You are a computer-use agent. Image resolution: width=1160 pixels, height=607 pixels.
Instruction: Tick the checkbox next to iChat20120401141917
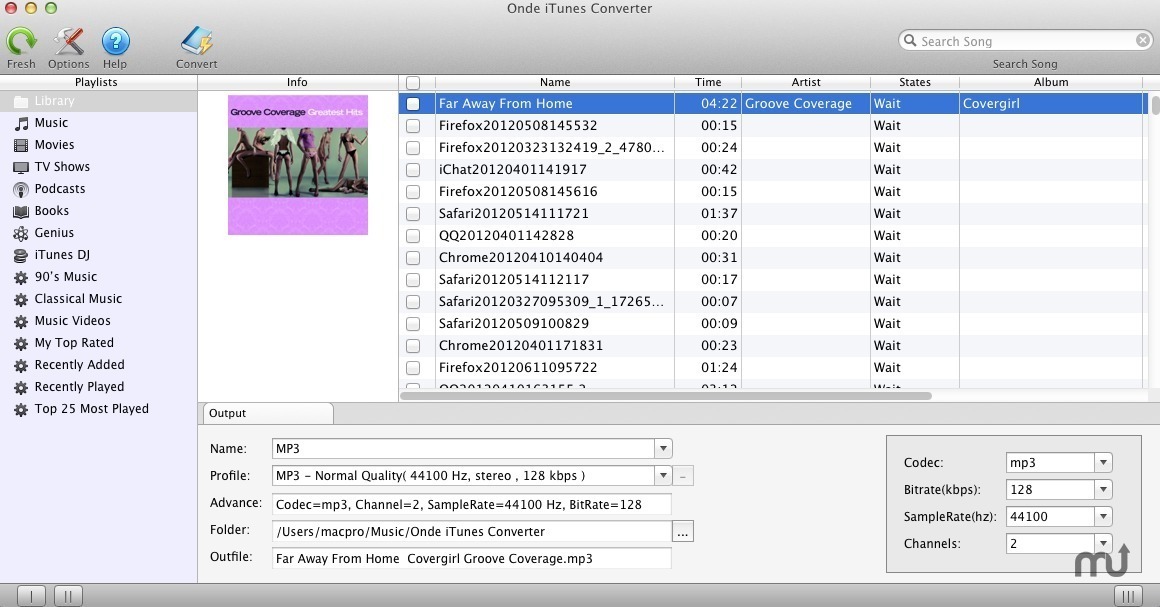point(413,170)
